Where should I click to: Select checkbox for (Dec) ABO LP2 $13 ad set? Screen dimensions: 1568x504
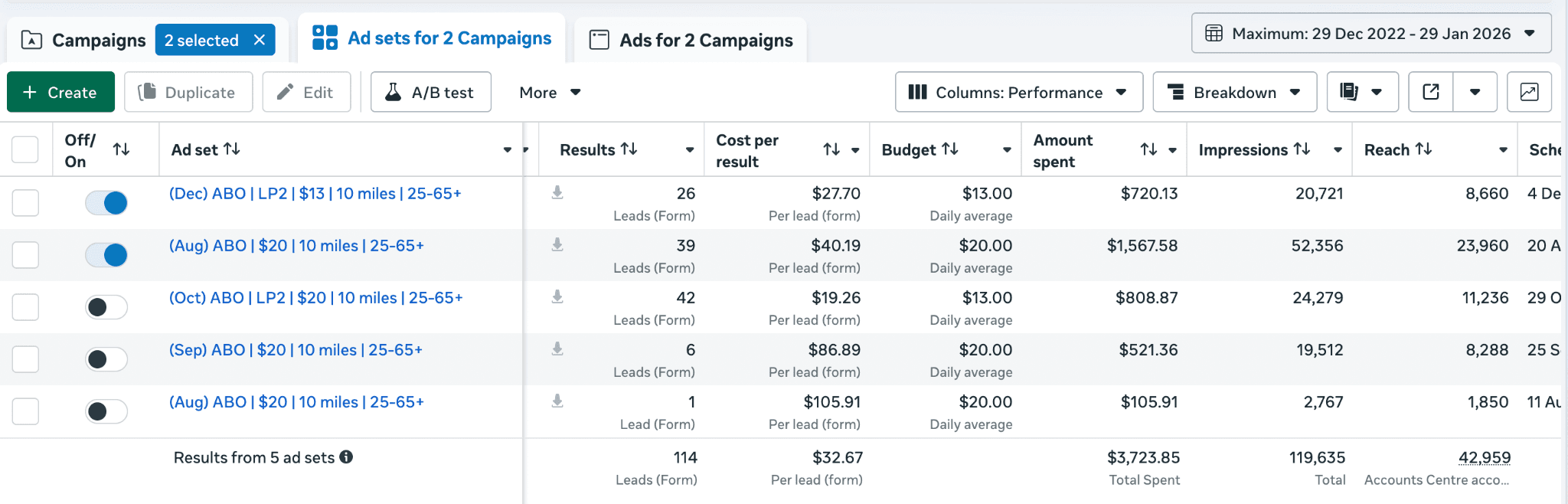(x=25, y=203)
